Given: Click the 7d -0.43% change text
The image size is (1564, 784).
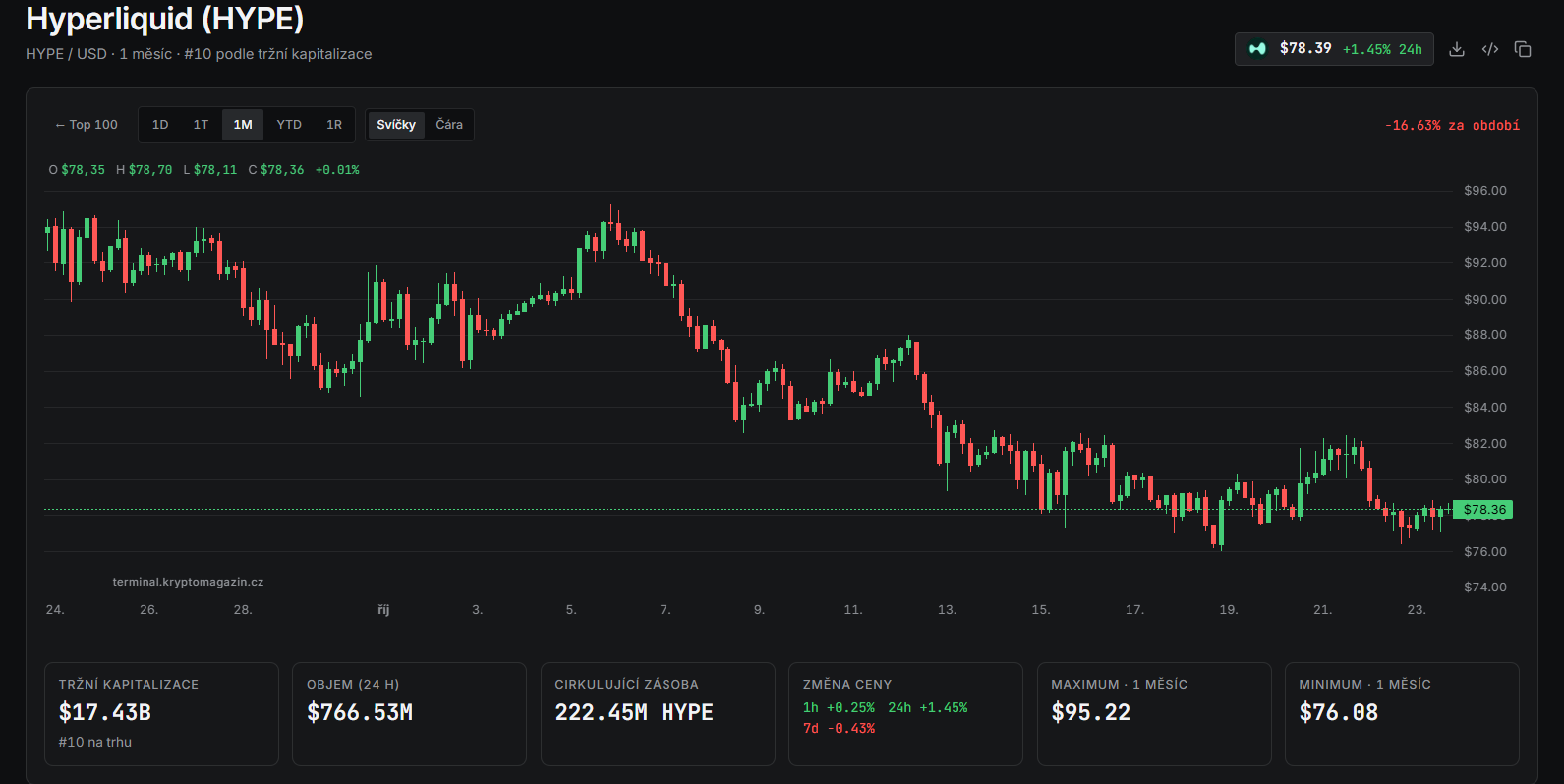Looking at the screenshot, I should pyautogui.click(x=839, y=729).
